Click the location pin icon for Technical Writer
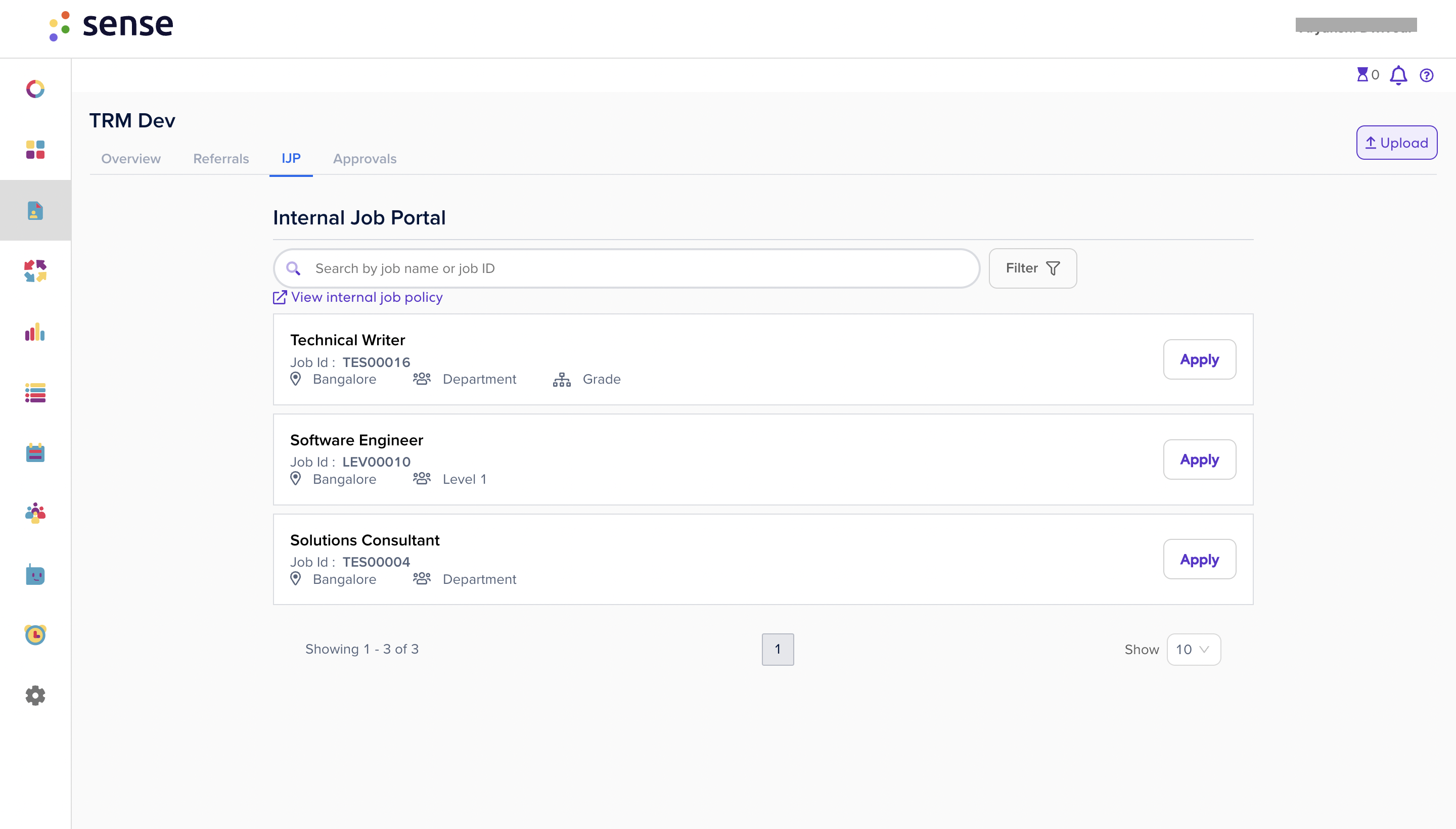Screen dimensions: 1456x829 [x=296, y=379]
